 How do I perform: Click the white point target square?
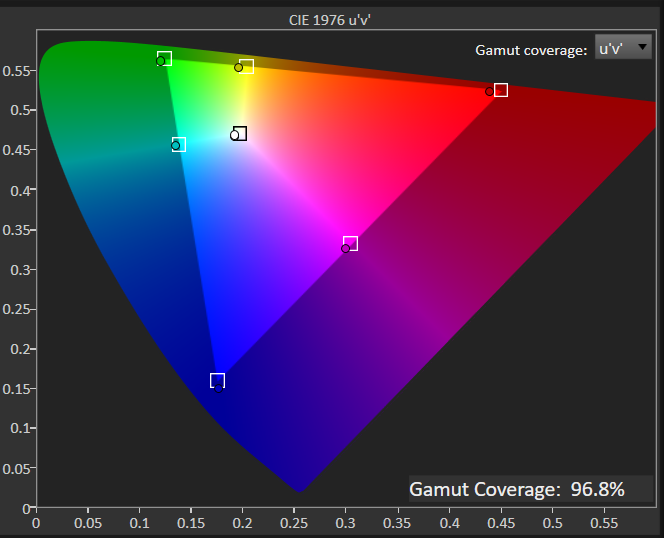[240, 133]
